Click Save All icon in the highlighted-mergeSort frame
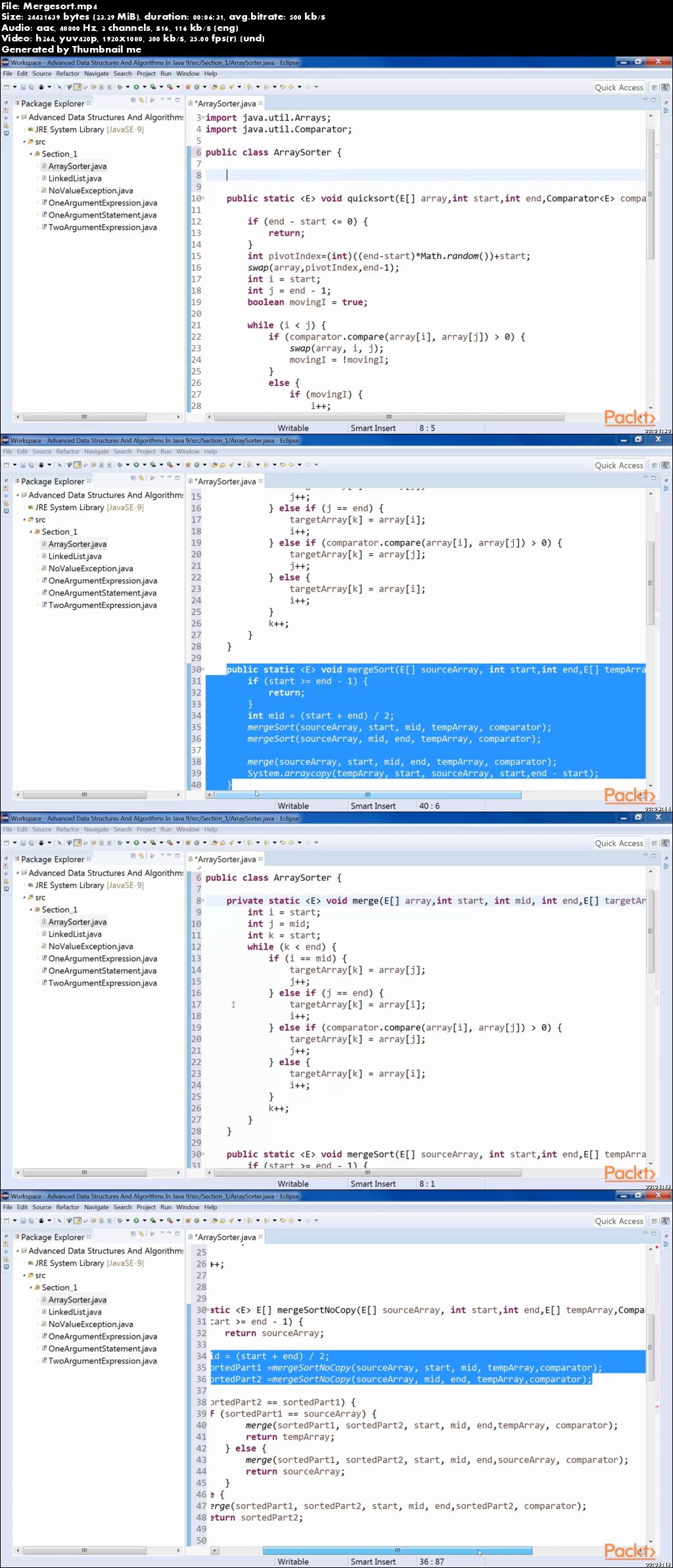This screenshot has height=1568, width=673. coord(30,465)
